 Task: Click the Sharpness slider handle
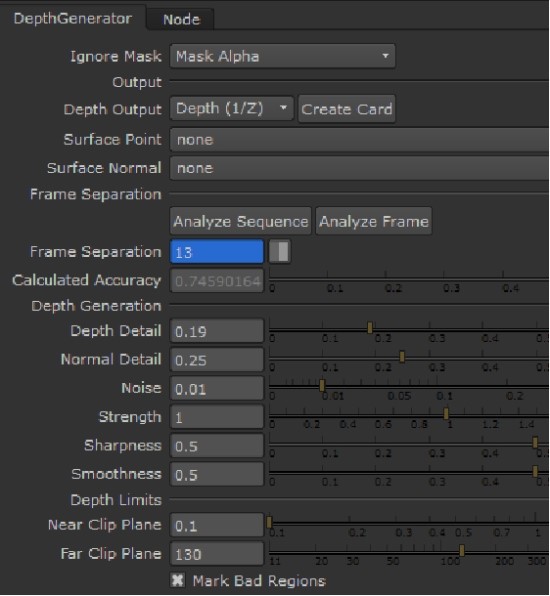coord(535,442)
